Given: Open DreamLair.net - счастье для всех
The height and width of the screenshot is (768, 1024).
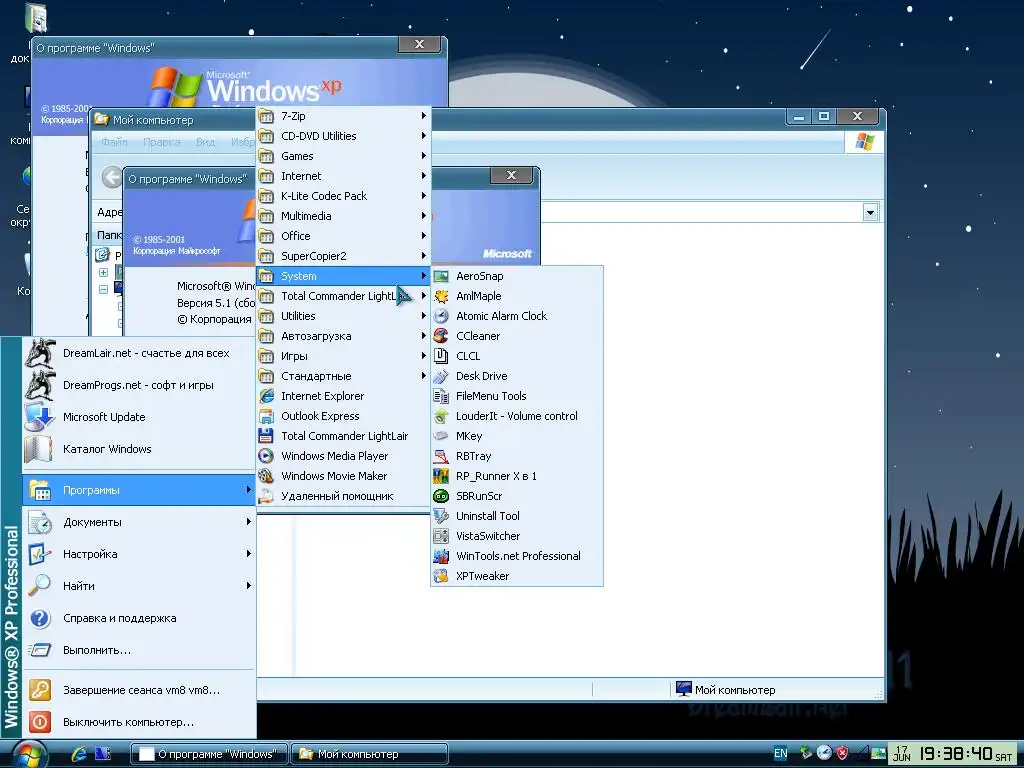Looking at the screenshot, I should (138, 353).
